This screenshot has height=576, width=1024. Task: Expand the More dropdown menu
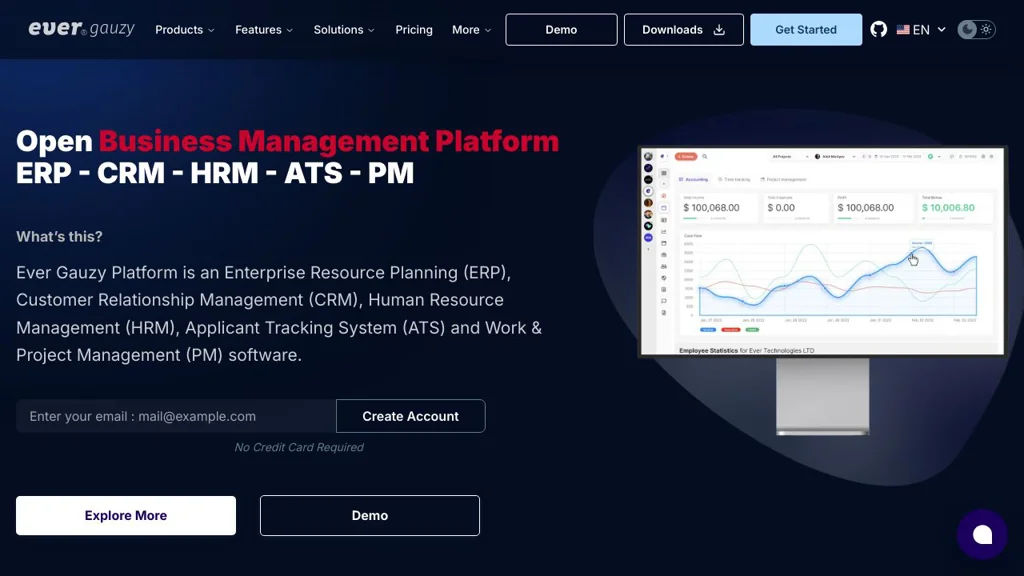tap(472, 29)
